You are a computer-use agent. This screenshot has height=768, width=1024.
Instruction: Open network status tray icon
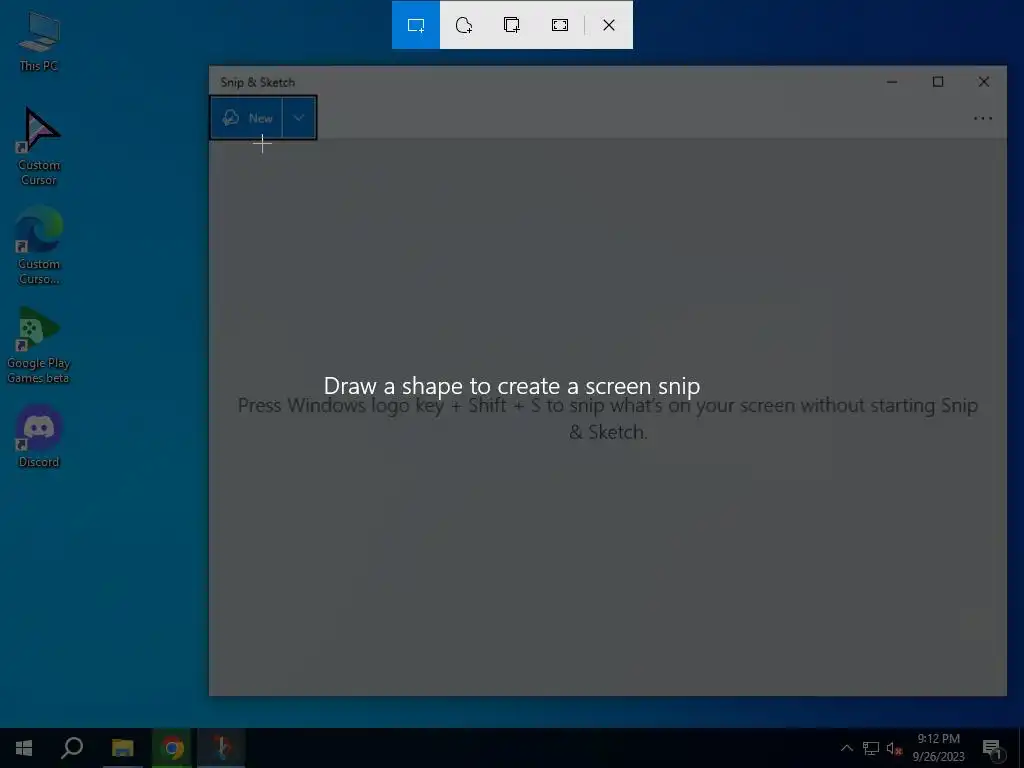pos(871,748)
